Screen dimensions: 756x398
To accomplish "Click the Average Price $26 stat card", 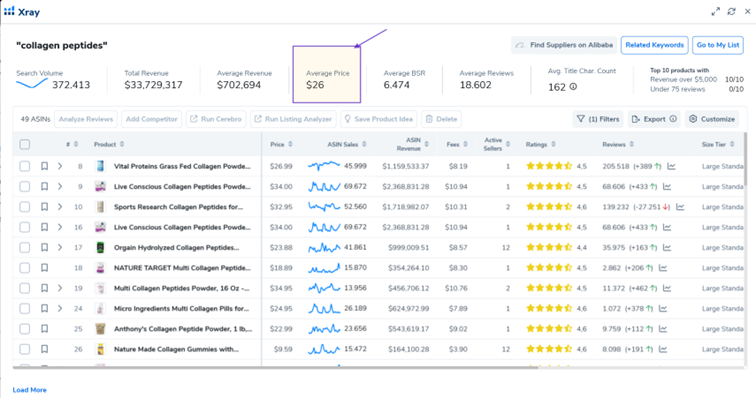I will [x=326, y=74].
